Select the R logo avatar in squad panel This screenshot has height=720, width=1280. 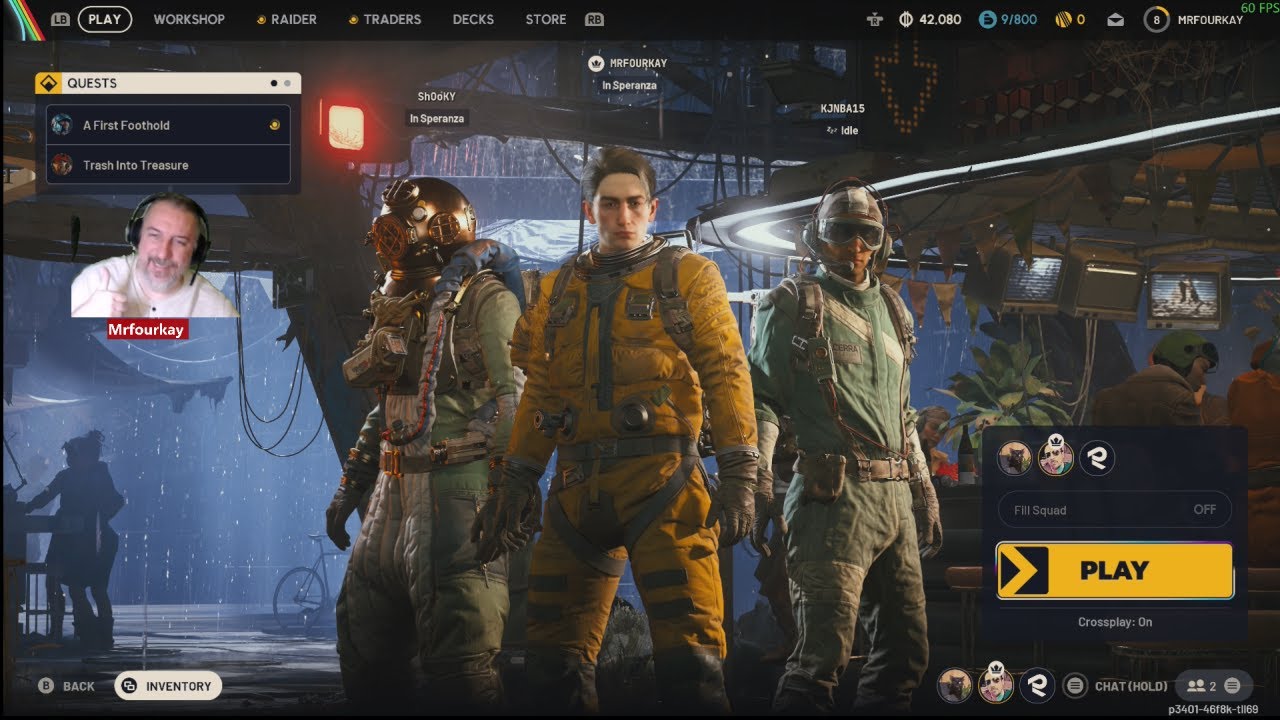click(x=1097, y=458)
